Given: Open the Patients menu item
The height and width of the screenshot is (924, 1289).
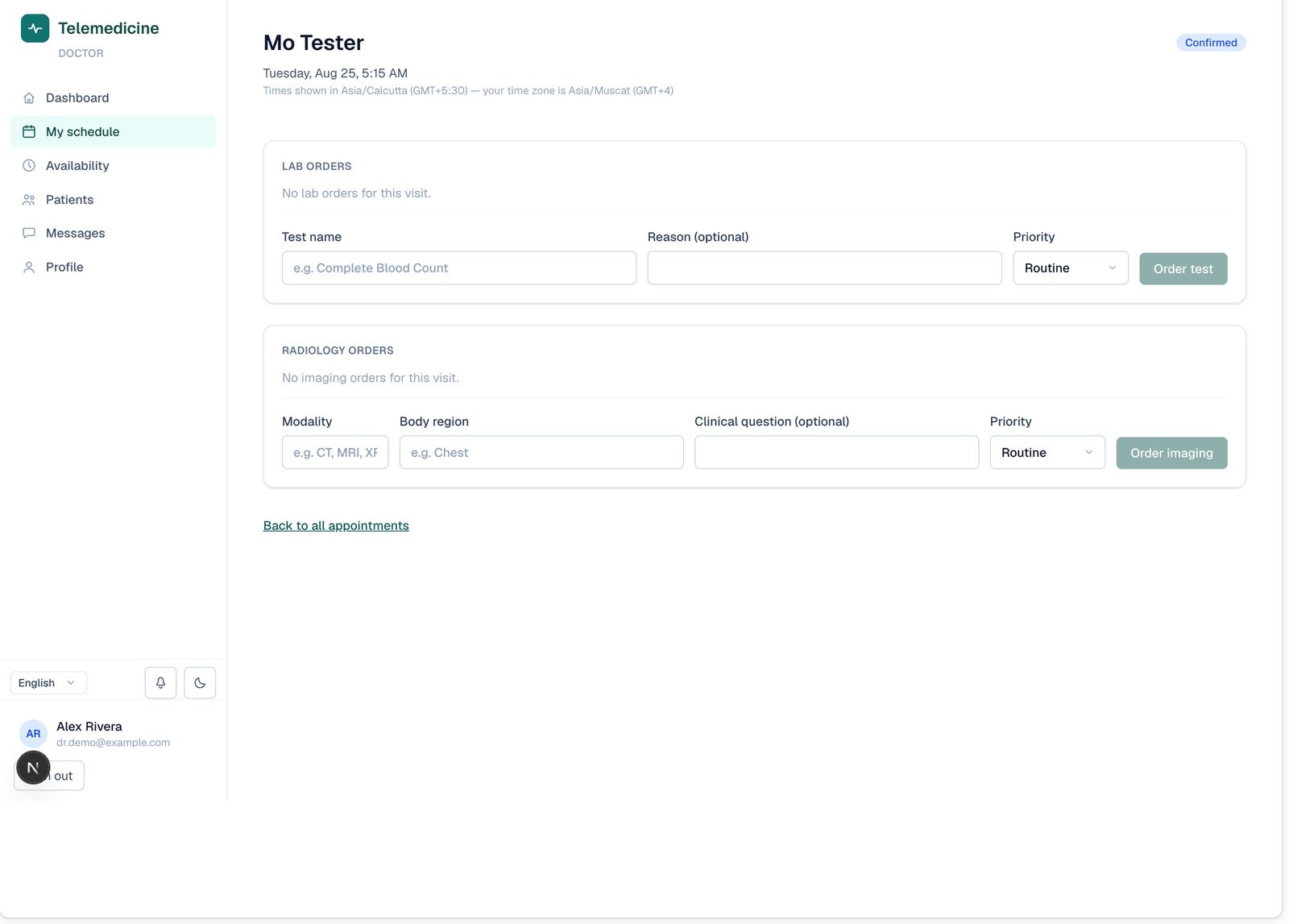Looking at the screenshot, I should tap(113, 200).
